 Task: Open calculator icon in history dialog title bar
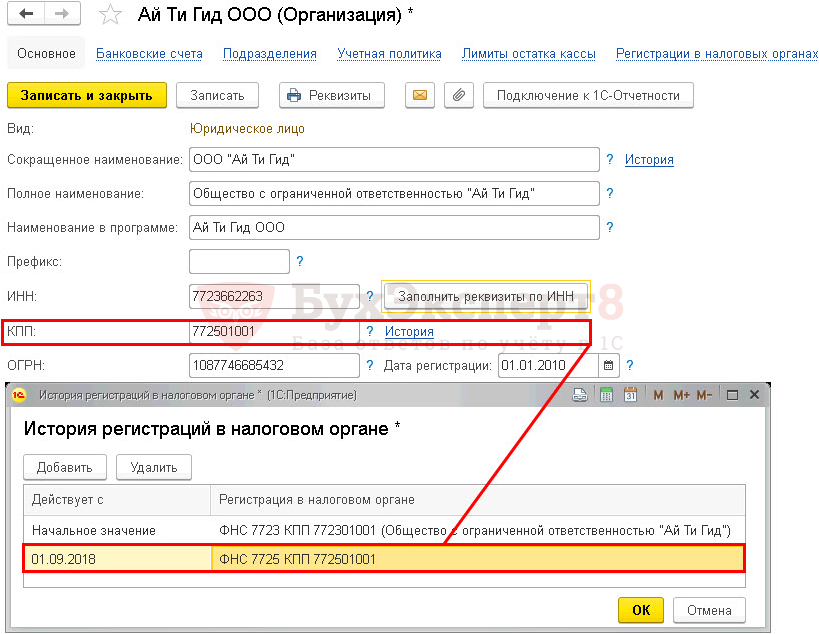(606, 395)
